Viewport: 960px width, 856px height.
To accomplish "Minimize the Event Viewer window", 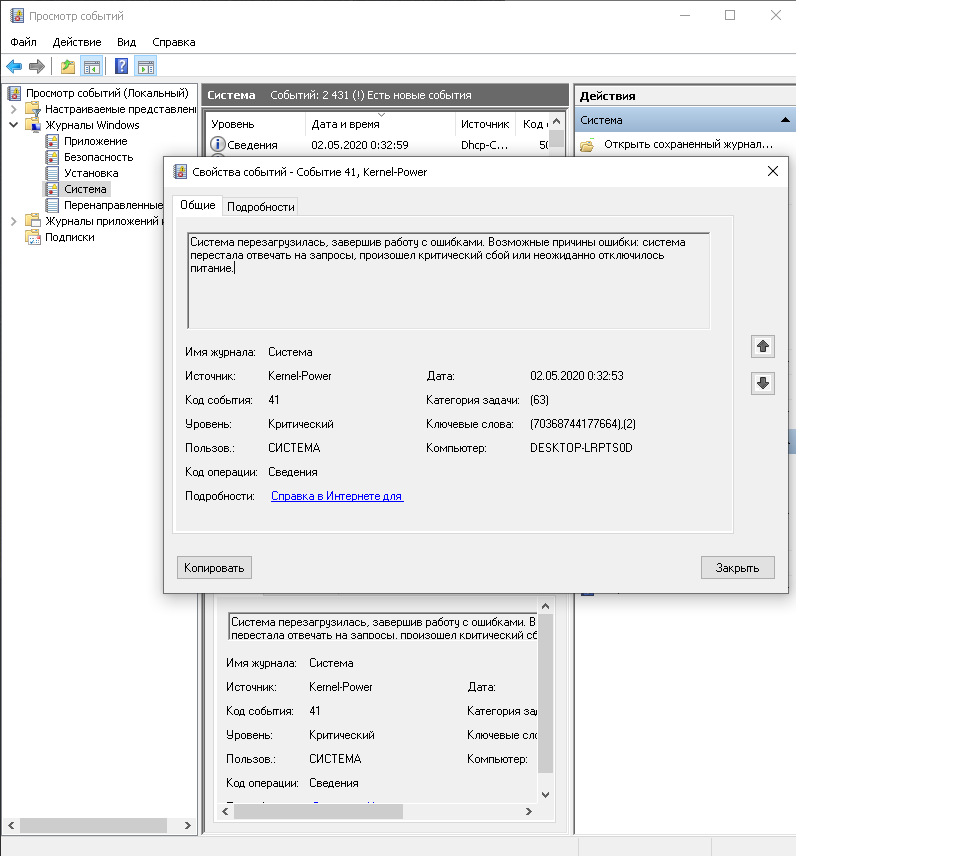I will 684,15.
